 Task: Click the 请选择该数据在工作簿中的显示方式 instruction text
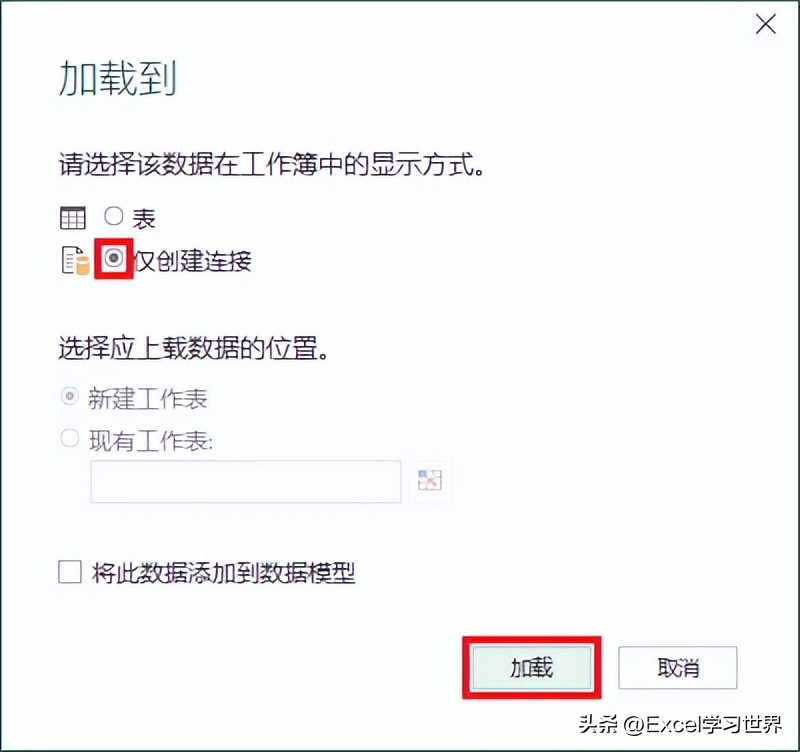pyautogui.click(x=272, y=164)
